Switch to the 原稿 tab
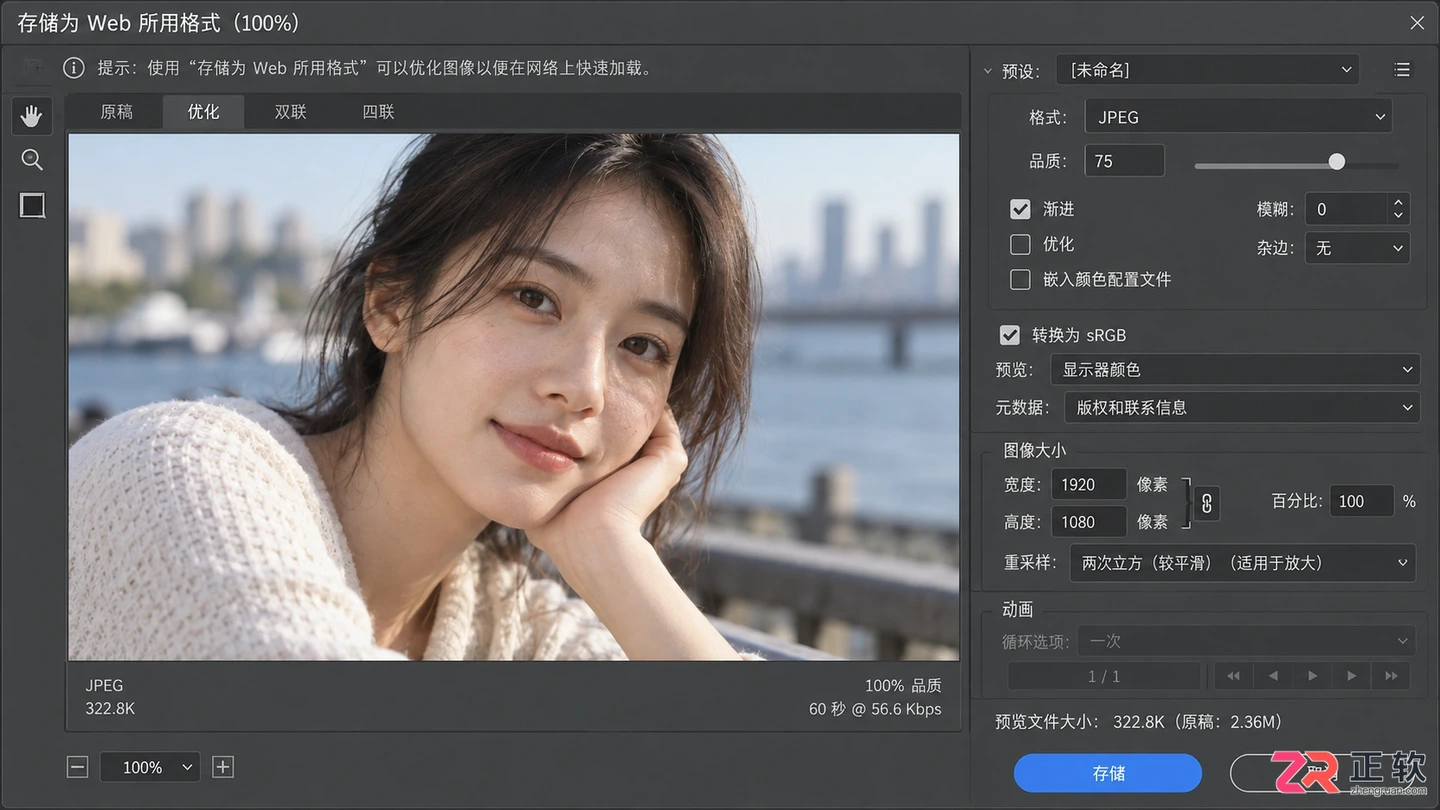 pyautogui.click(x=116, y=112)
